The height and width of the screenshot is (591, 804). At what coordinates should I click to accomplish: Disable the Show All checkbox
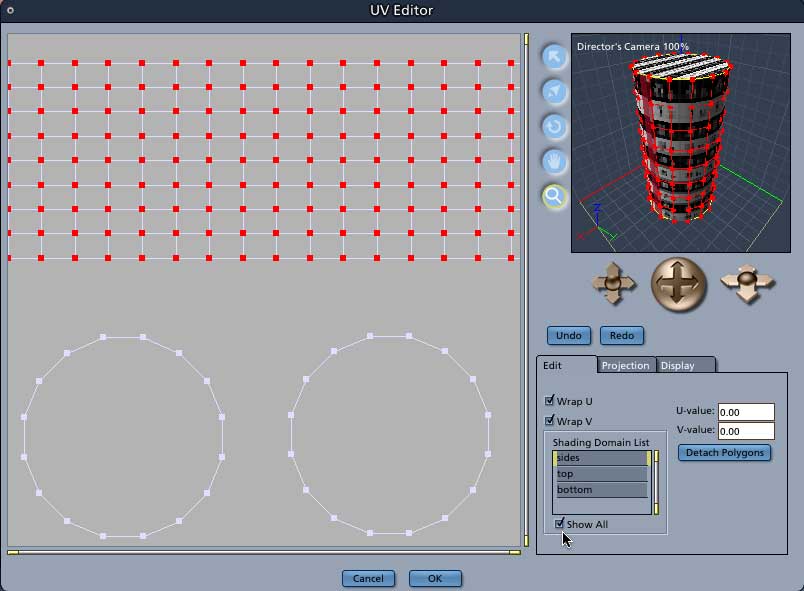[x=560, y=524]
